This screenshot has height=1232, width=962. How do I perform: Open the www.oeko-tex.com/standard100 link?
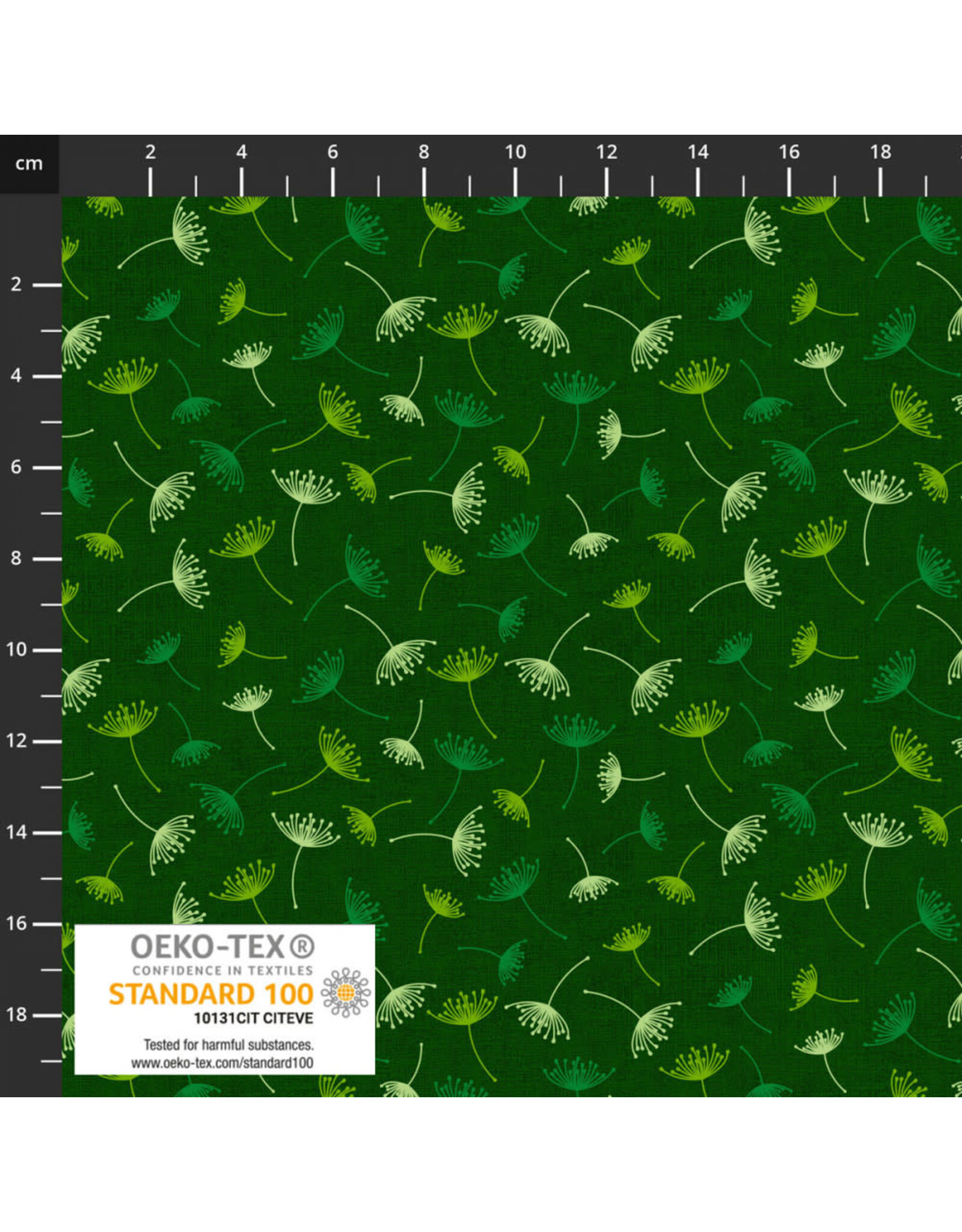222,1063
